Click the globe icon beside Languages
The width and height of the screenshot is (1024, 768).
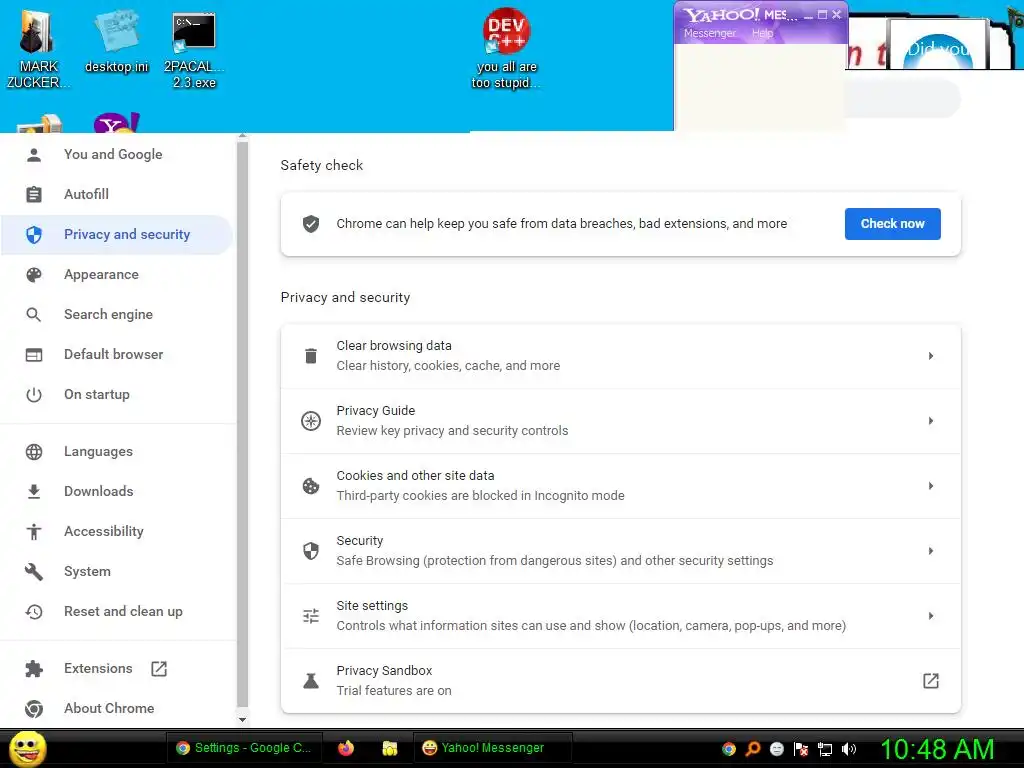(x=34, y=452)
